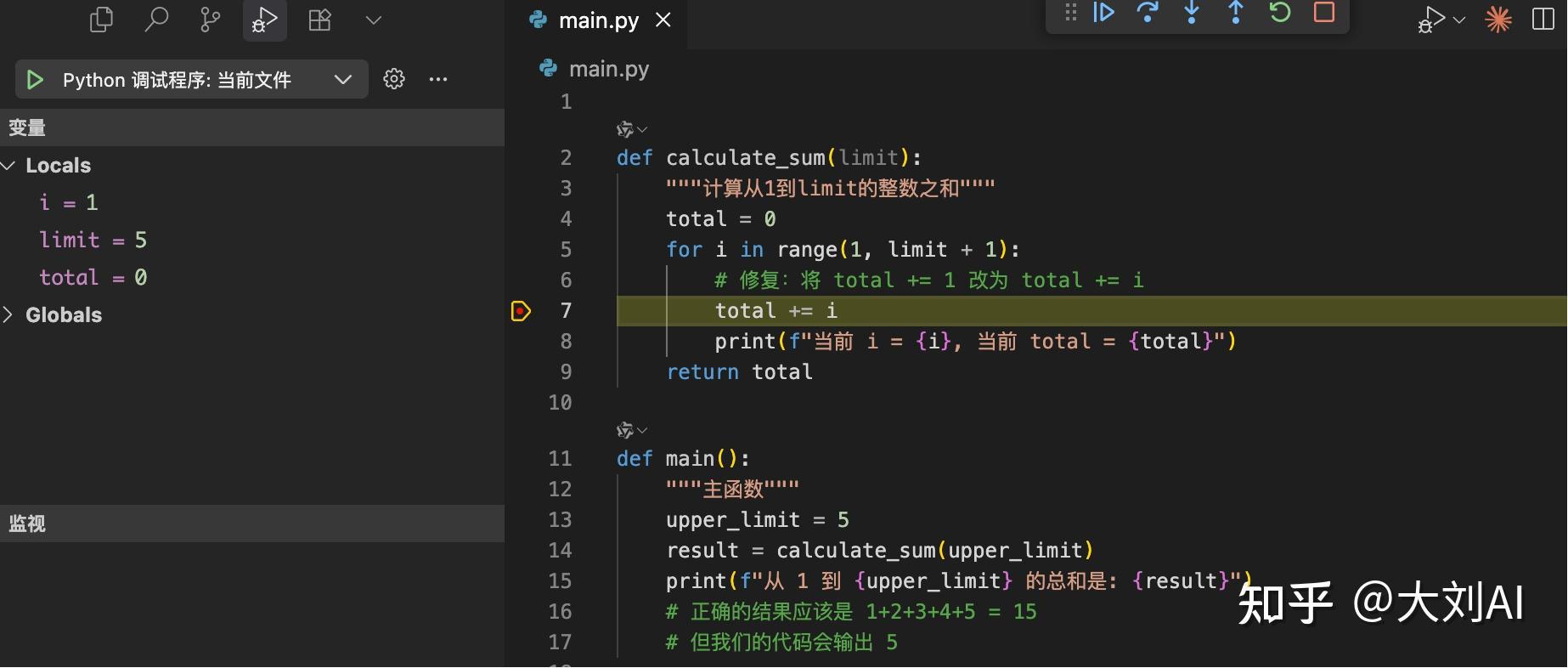Click docstring on line 3
The height and width of the screenshot is (668, 1568).
(831, 189)
